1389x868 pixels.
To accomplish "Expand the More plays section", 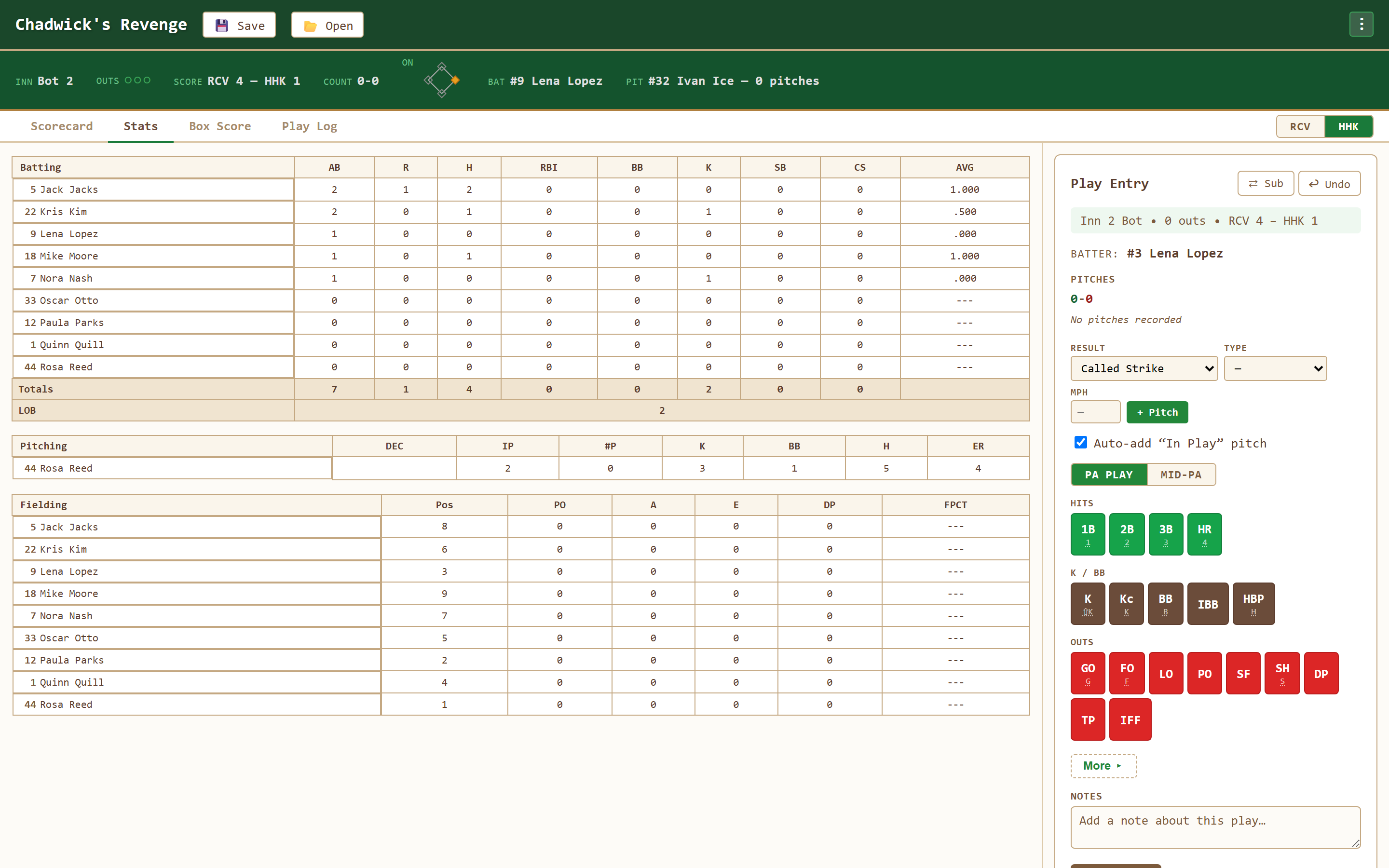I will click(x=1103, y=766).
